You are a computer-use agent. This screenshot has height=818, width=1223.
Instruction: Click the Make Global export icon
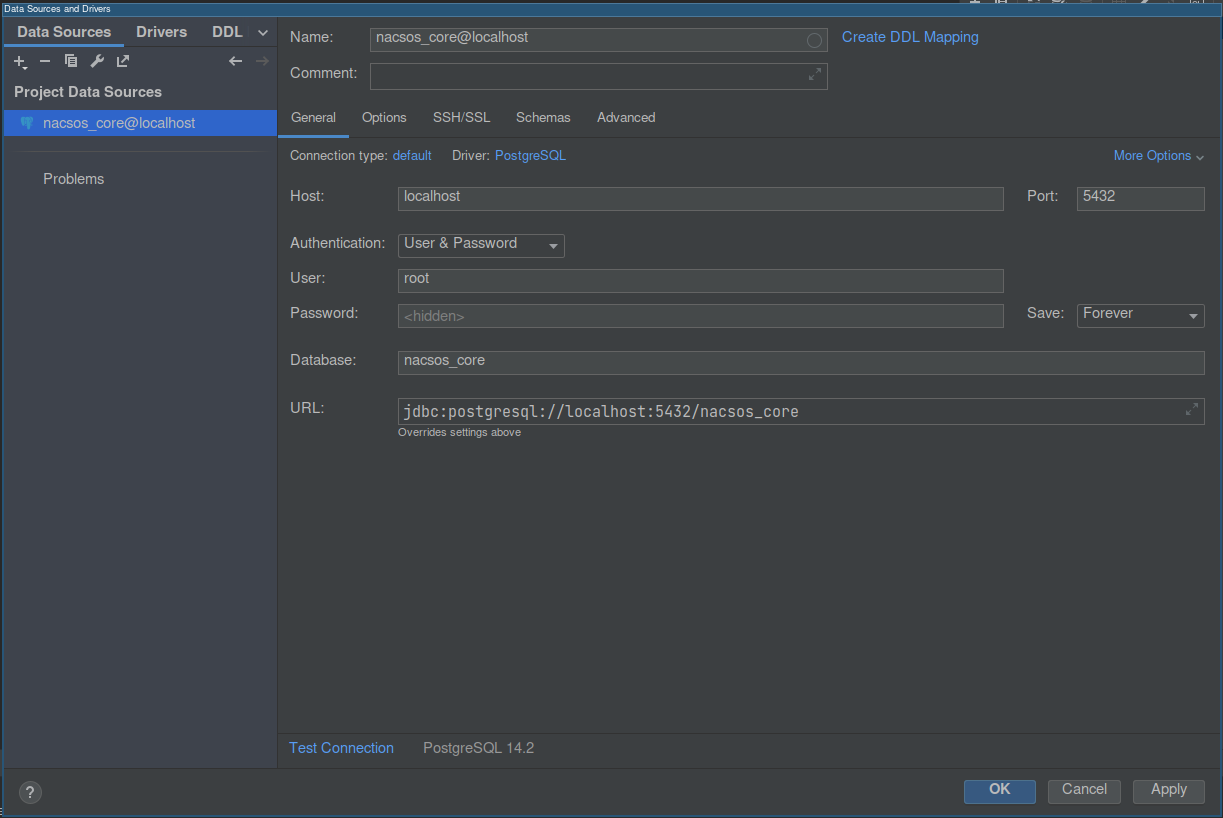(123, 62)
